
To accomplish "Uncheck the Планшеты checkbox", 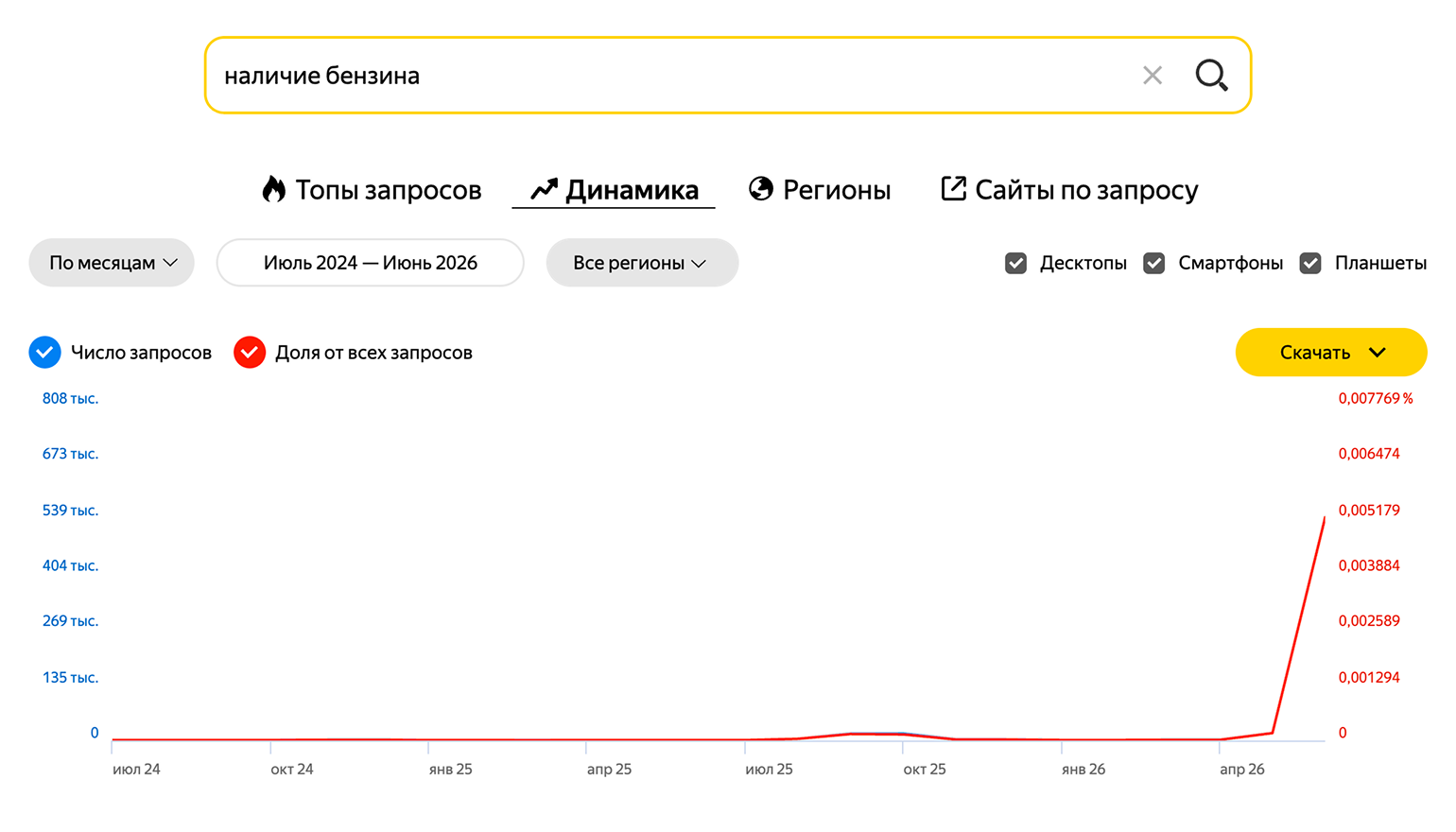I will [1310, 263].
